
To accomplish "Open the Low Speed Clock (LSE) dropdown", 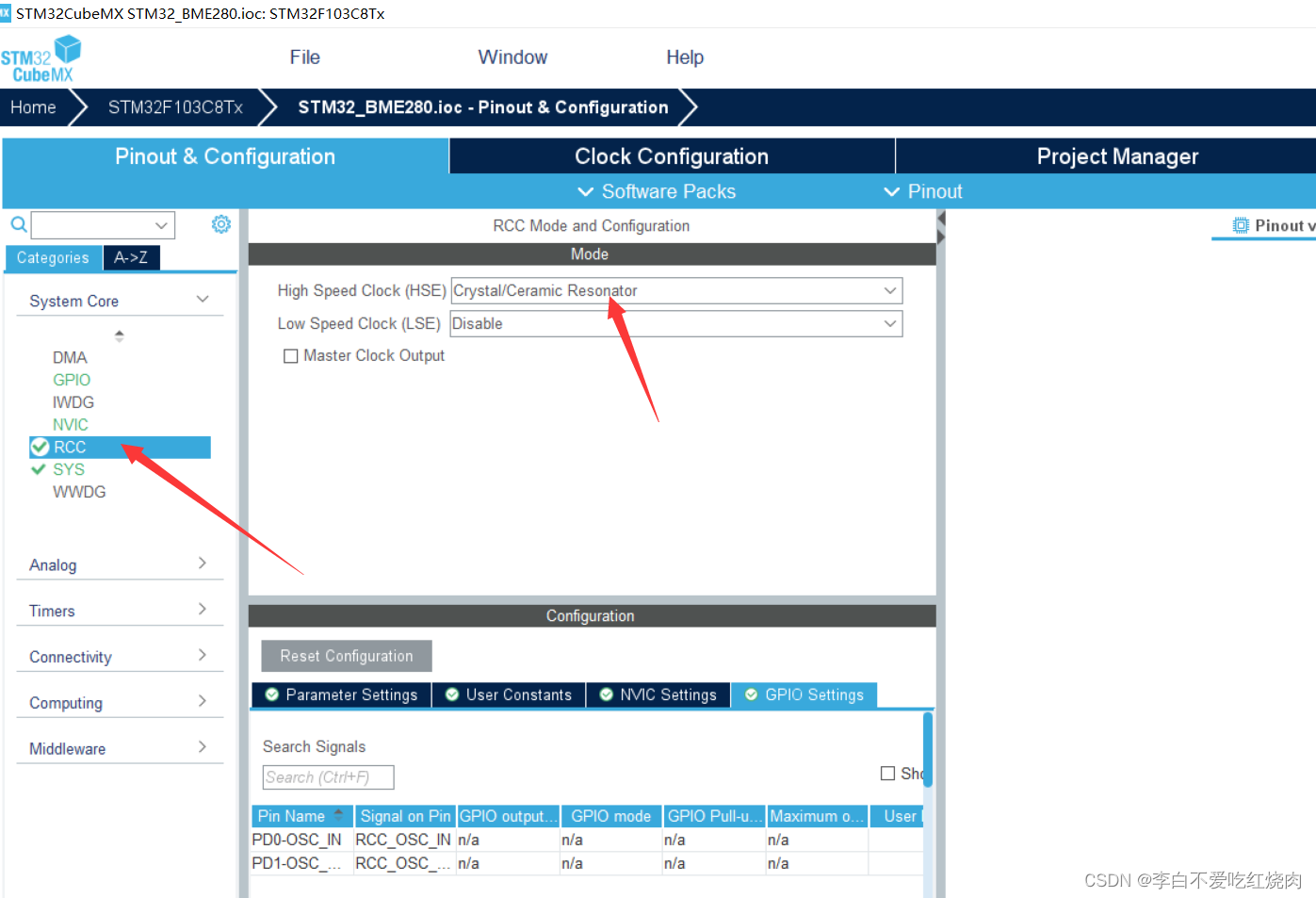I will 676,324.
